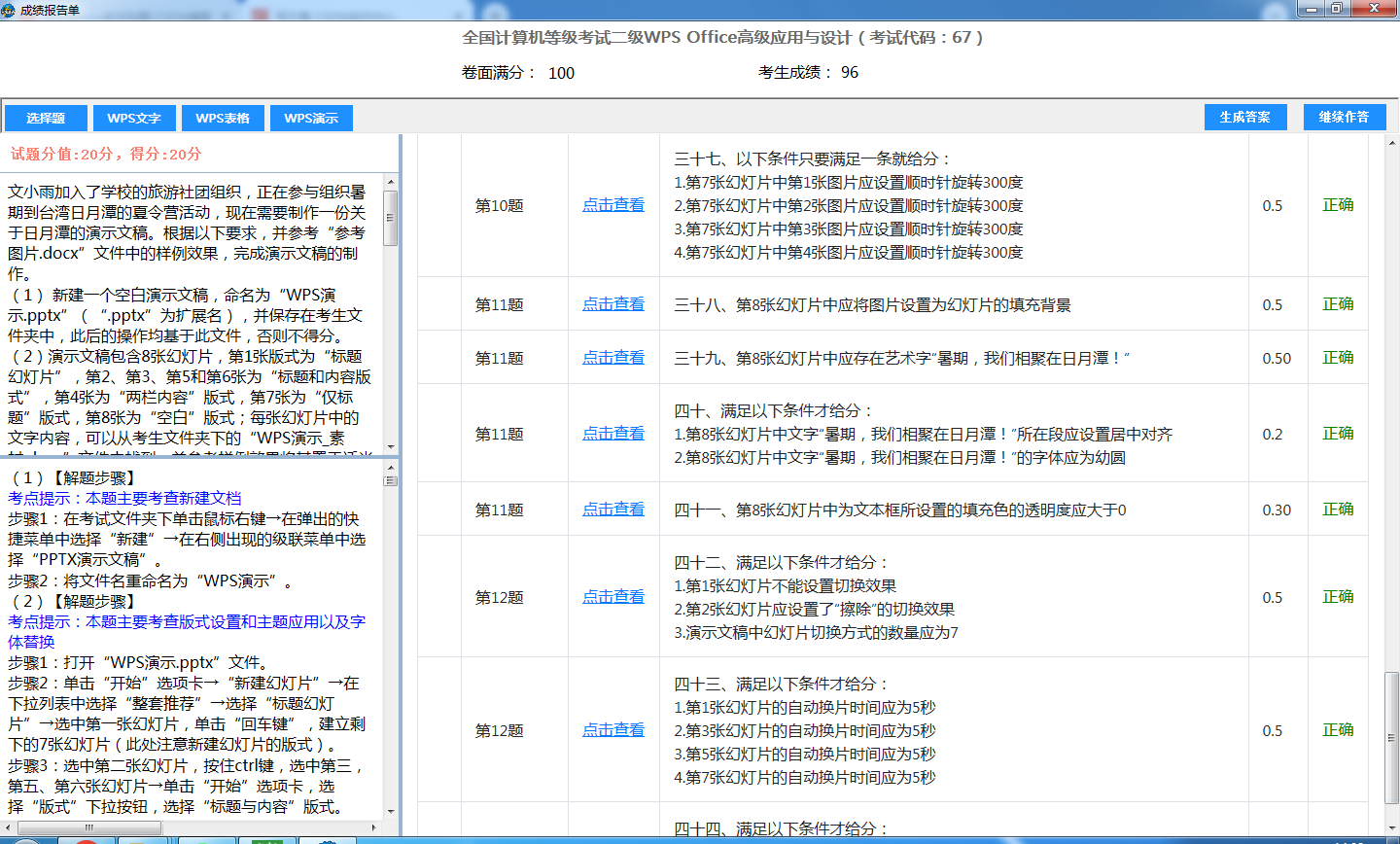The height and width of the screenshot is (844, 1400).
Task: Open 点击查看 link for item 三十九
Action: click(613, 358)
